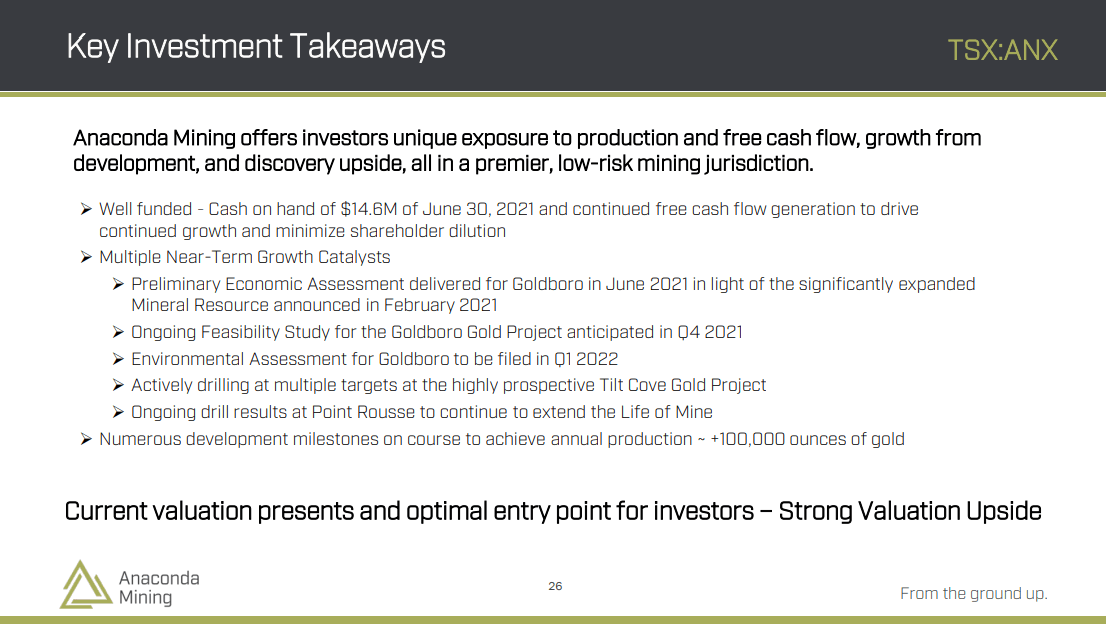The width and height of the screenshot is (1106, 624).
Task: Click the From the ground up tagline
Action: pos(973,594)
